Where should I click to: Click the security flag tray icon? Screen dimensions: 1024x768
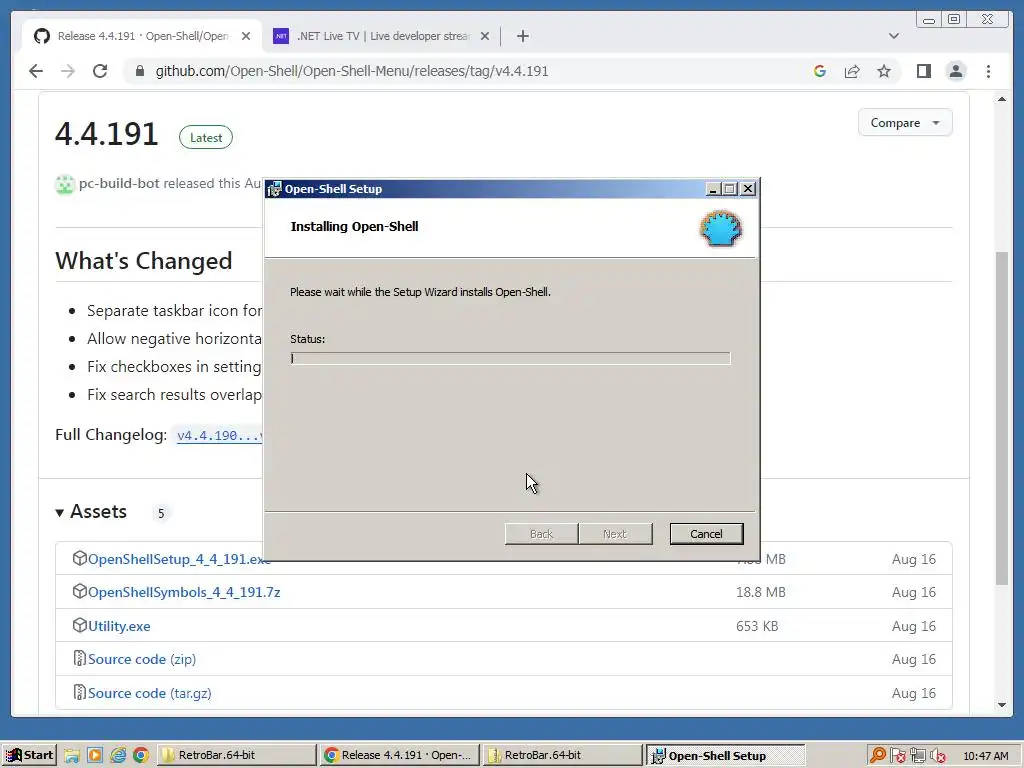898,756
